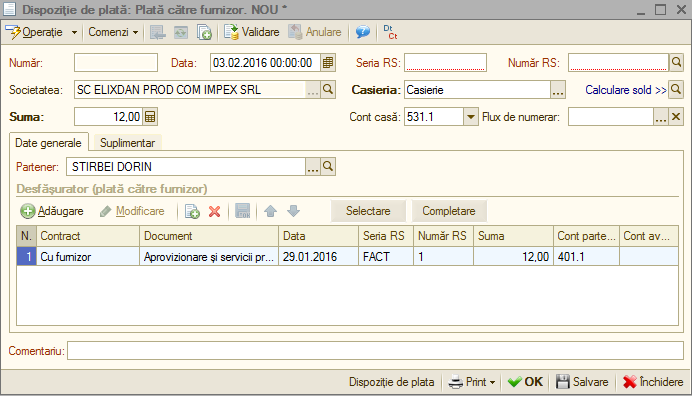Open the calculator icon beside Suma
The width and height of the screenshot is (692, 396).
click(150, 117)
